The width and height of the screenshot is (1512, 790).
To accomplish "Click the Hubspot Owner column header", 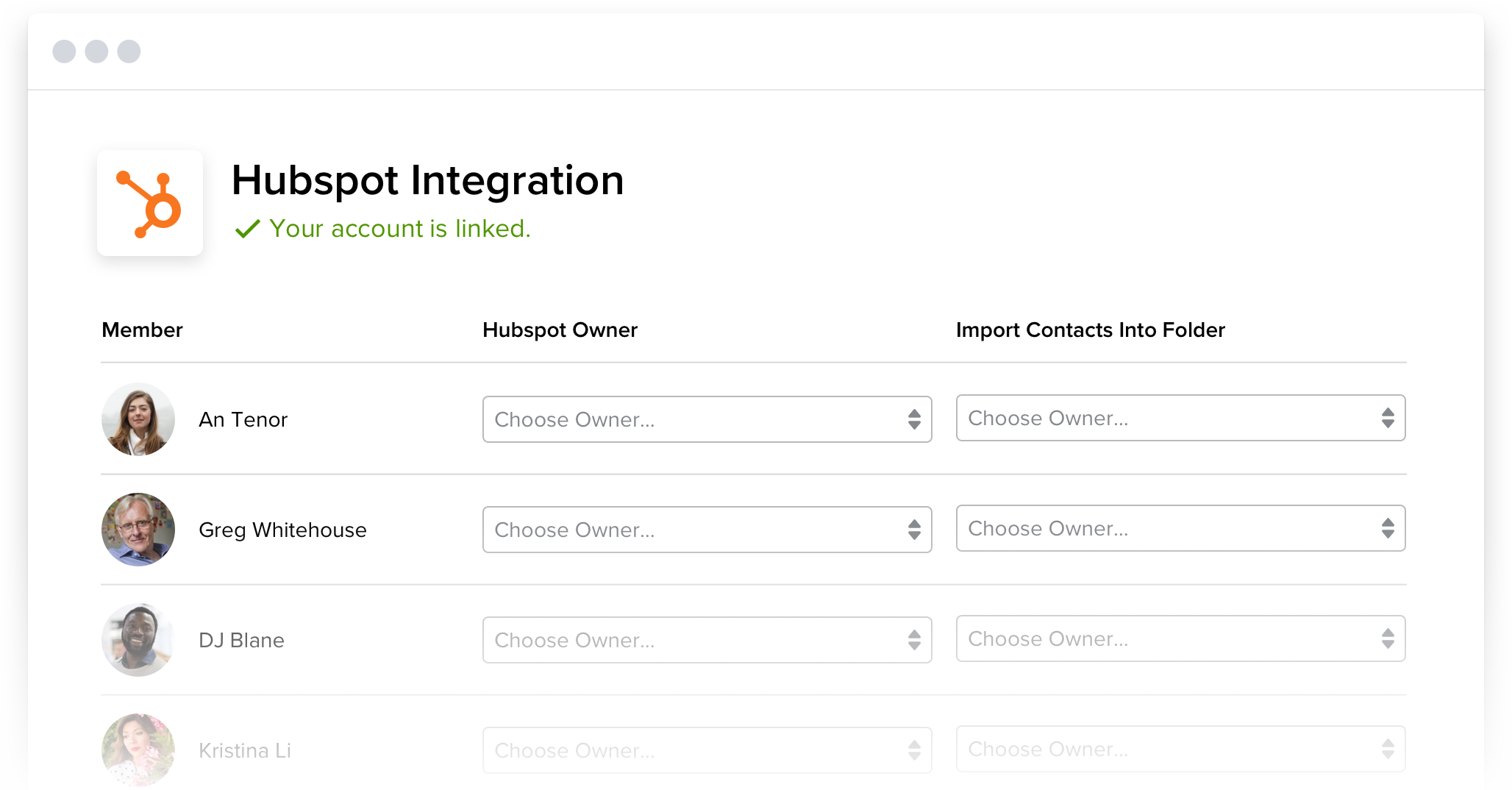I will tap(560, 330).
